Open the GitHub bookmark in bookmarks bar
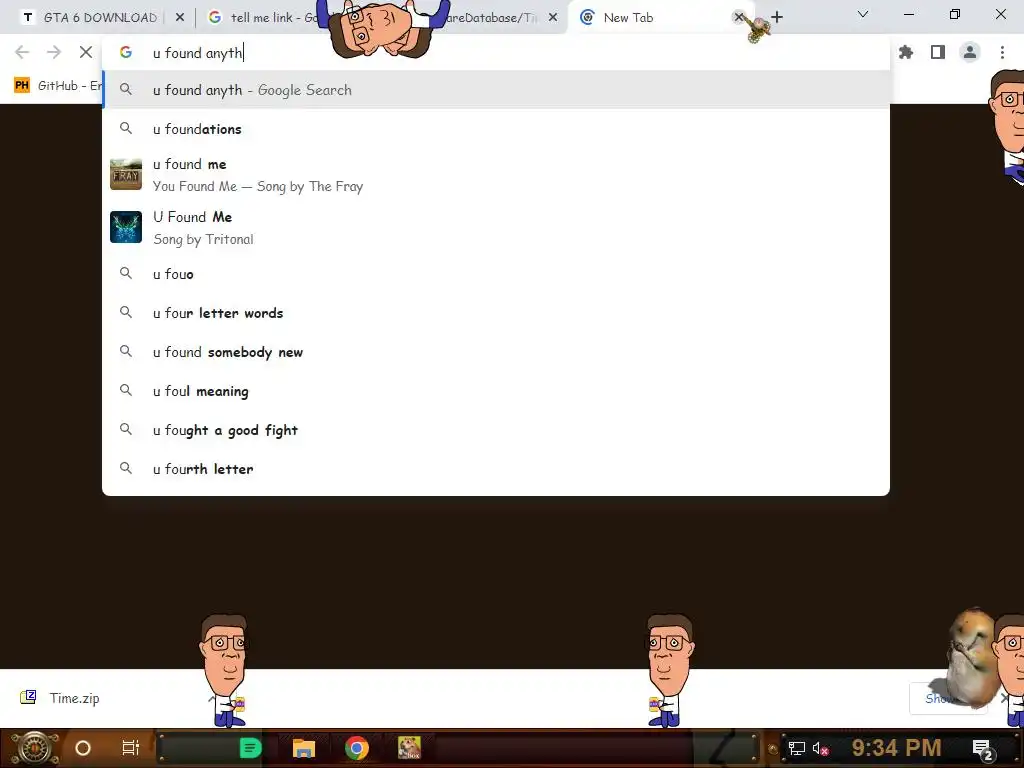 click(x=57, y=86)
